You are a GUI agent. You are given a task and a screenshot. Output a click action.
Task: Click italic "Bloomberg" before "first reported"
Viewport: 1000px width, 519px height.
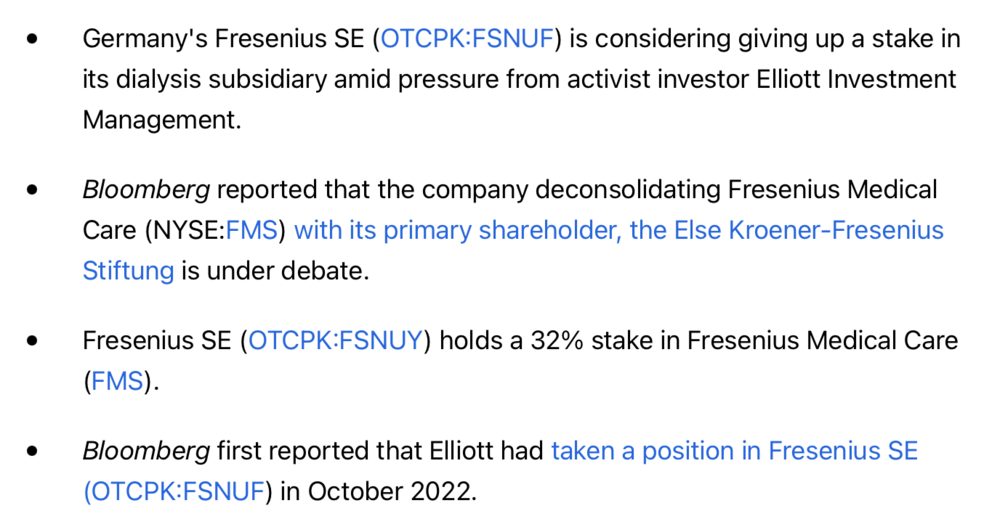pyautogui.click(x=146, y=451)
